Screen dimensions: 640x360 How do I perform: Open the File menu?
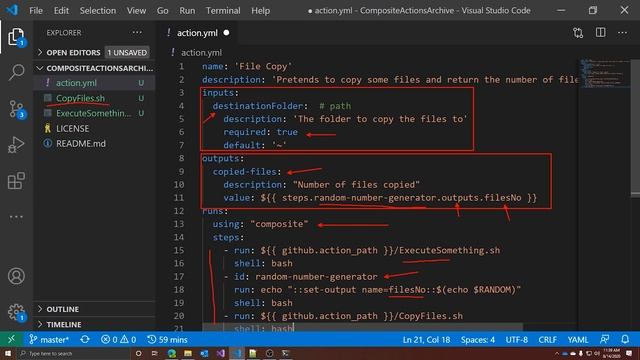point(36,11)
